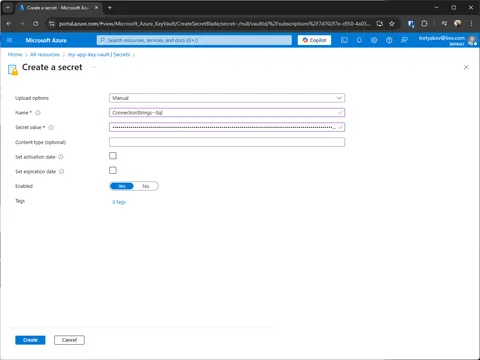Open portal settings gear
480x360 pixels.
coord(374,40)
